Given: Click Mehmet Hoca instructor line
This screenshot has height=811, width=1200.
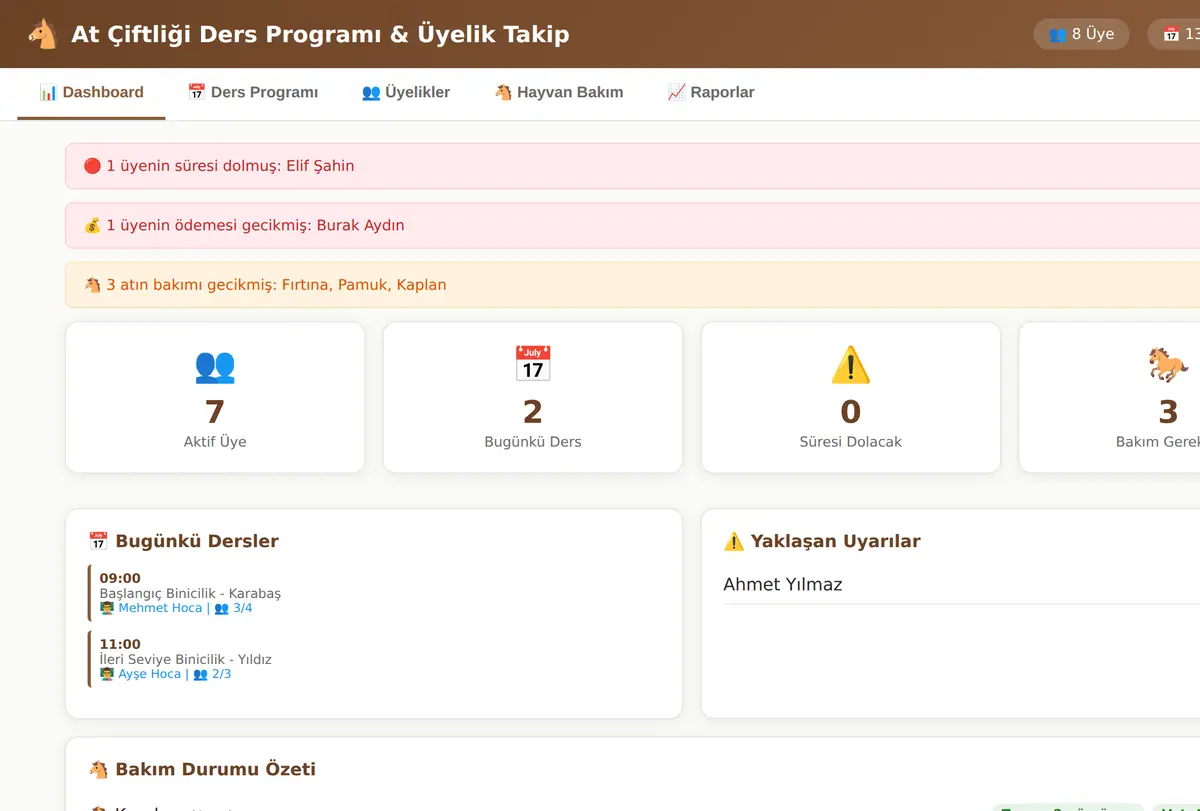Looking at the screenshot, I should point(176,608).
